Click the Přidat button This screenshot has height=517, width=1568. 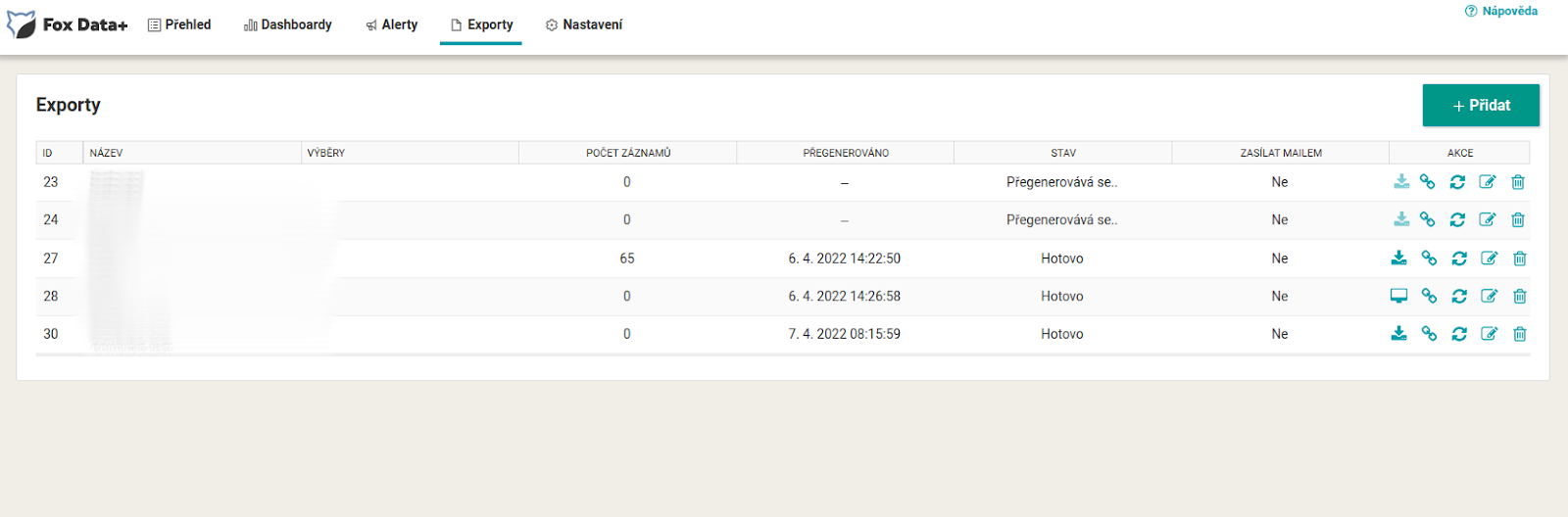pyautogui.click(x=1481, y=105)
